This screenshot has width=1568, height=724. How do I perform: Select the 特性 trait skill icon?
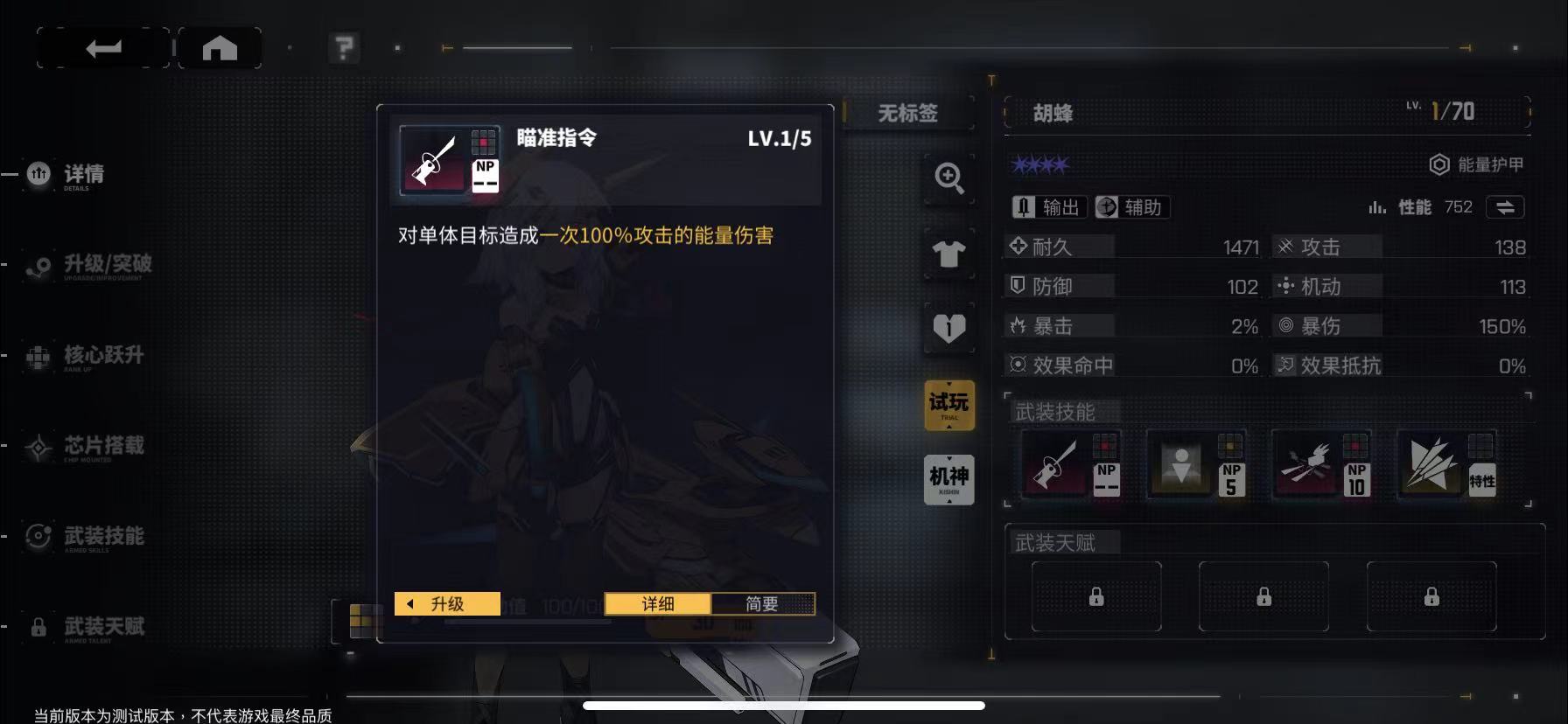coord(1446,465)
